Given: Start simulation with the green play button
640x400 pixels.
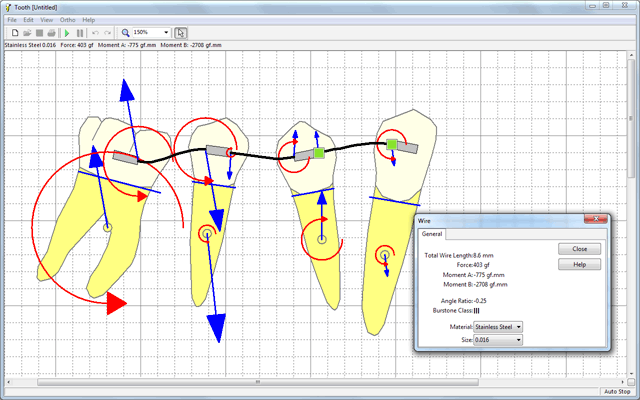Looking at the screenshot, I should (67, 33).
